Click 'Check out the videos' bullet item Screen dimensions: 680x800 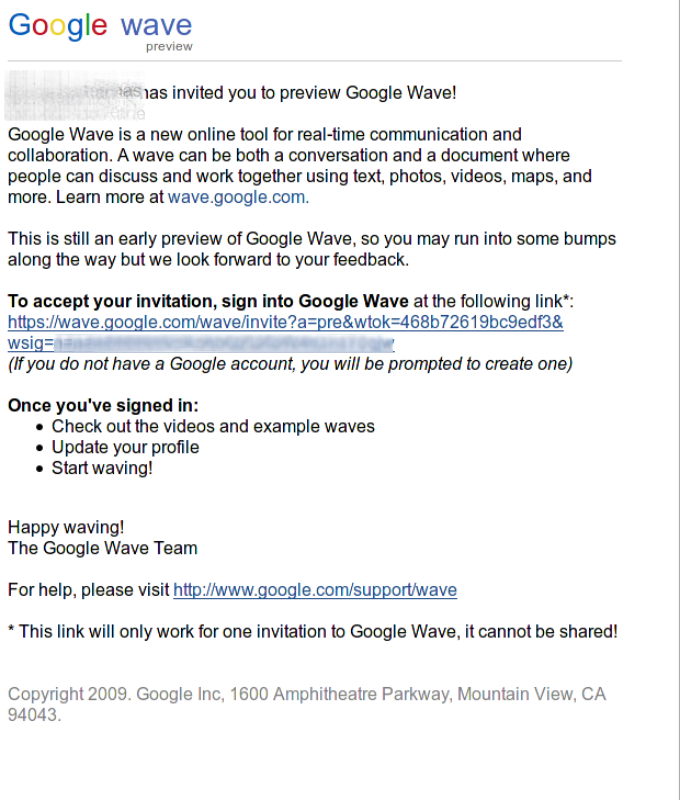point(213,427)
